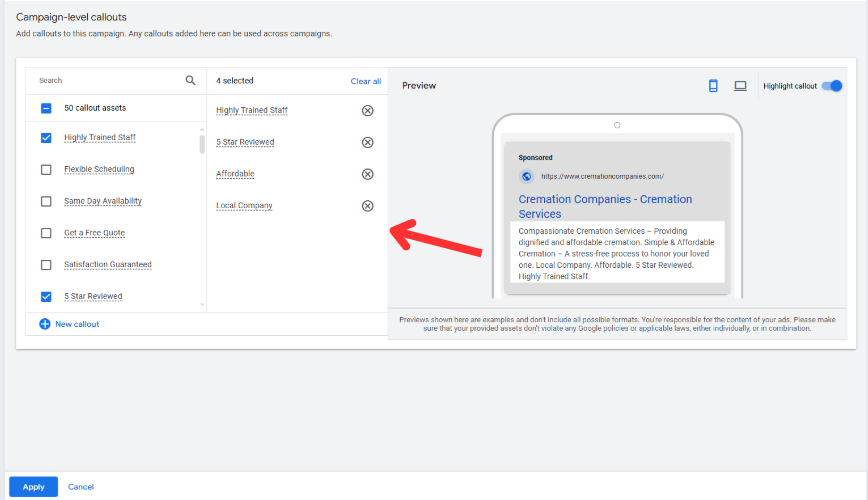Remove Local Company from selected list

tap(368, 206)
